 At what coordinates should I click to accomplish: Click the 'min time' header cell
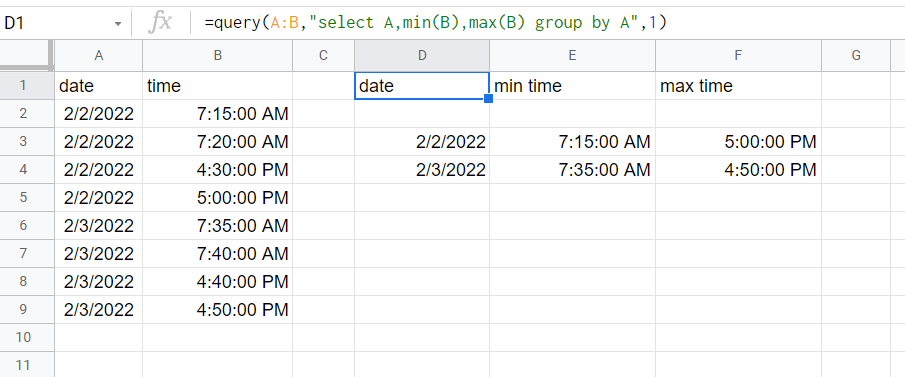tap(573, 86)
